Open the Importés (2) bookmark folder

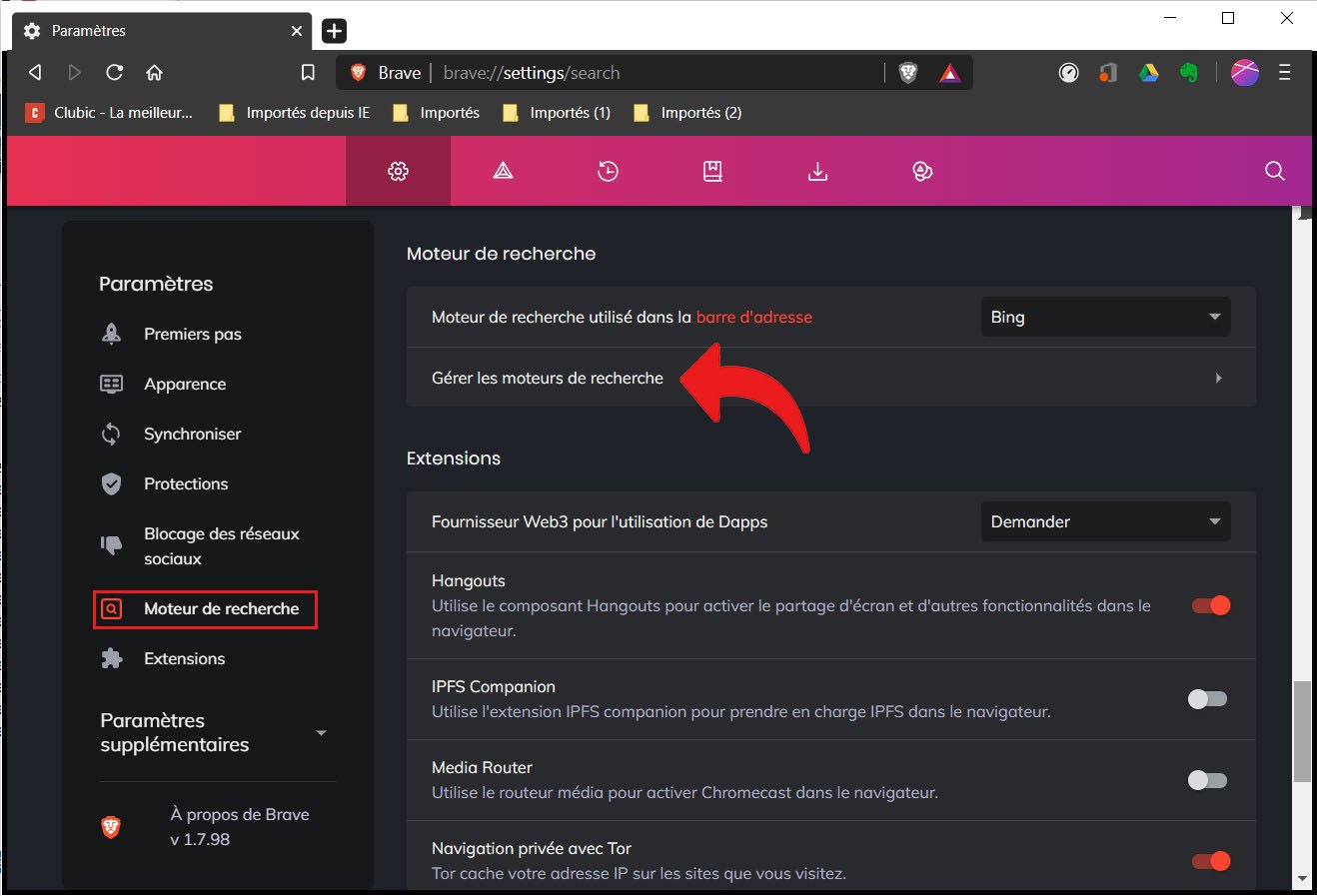tap(687, 112)
